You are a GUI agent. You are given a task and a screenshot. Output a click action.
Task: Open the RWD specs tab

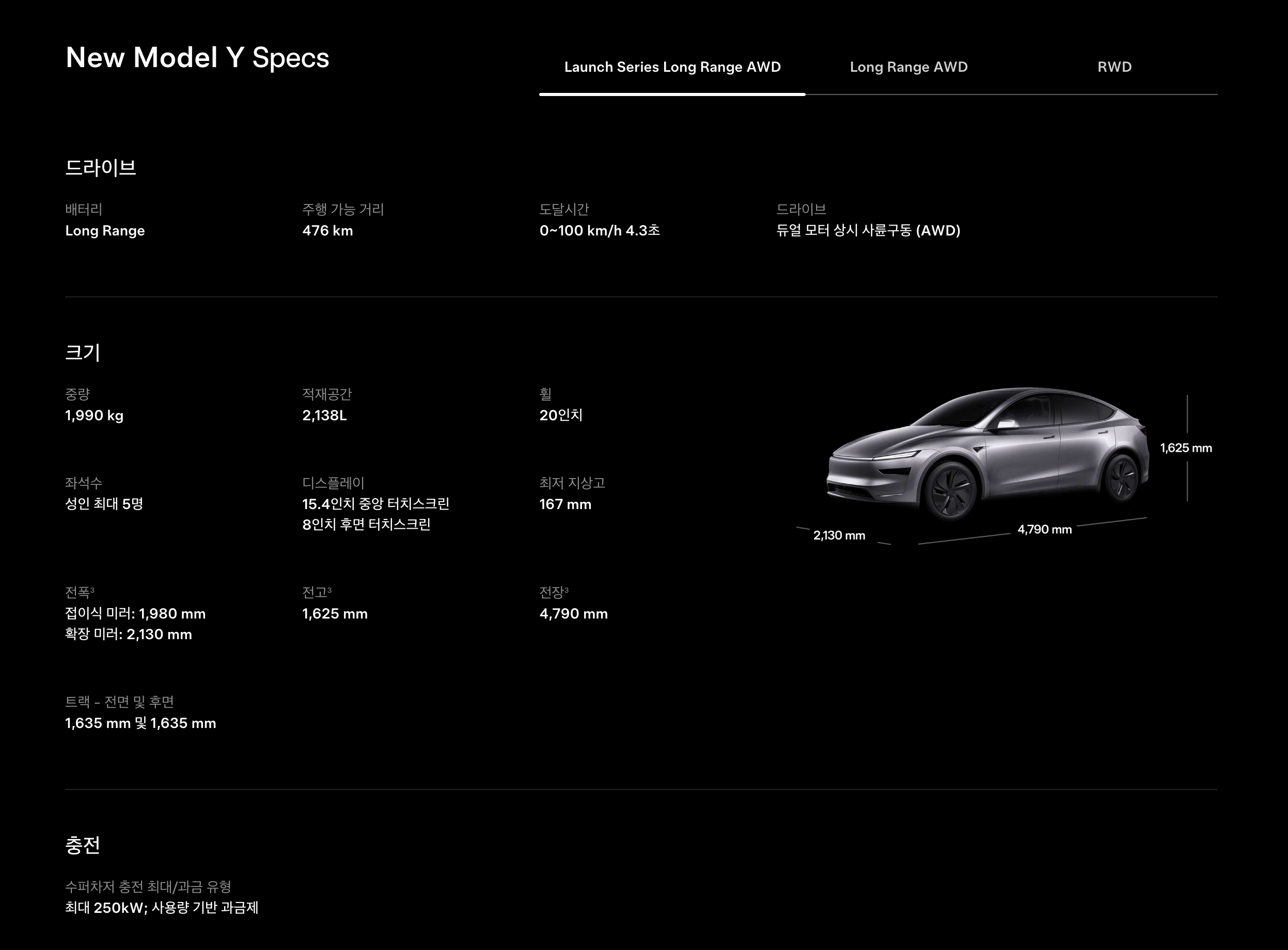click(x=1113, y=67)
